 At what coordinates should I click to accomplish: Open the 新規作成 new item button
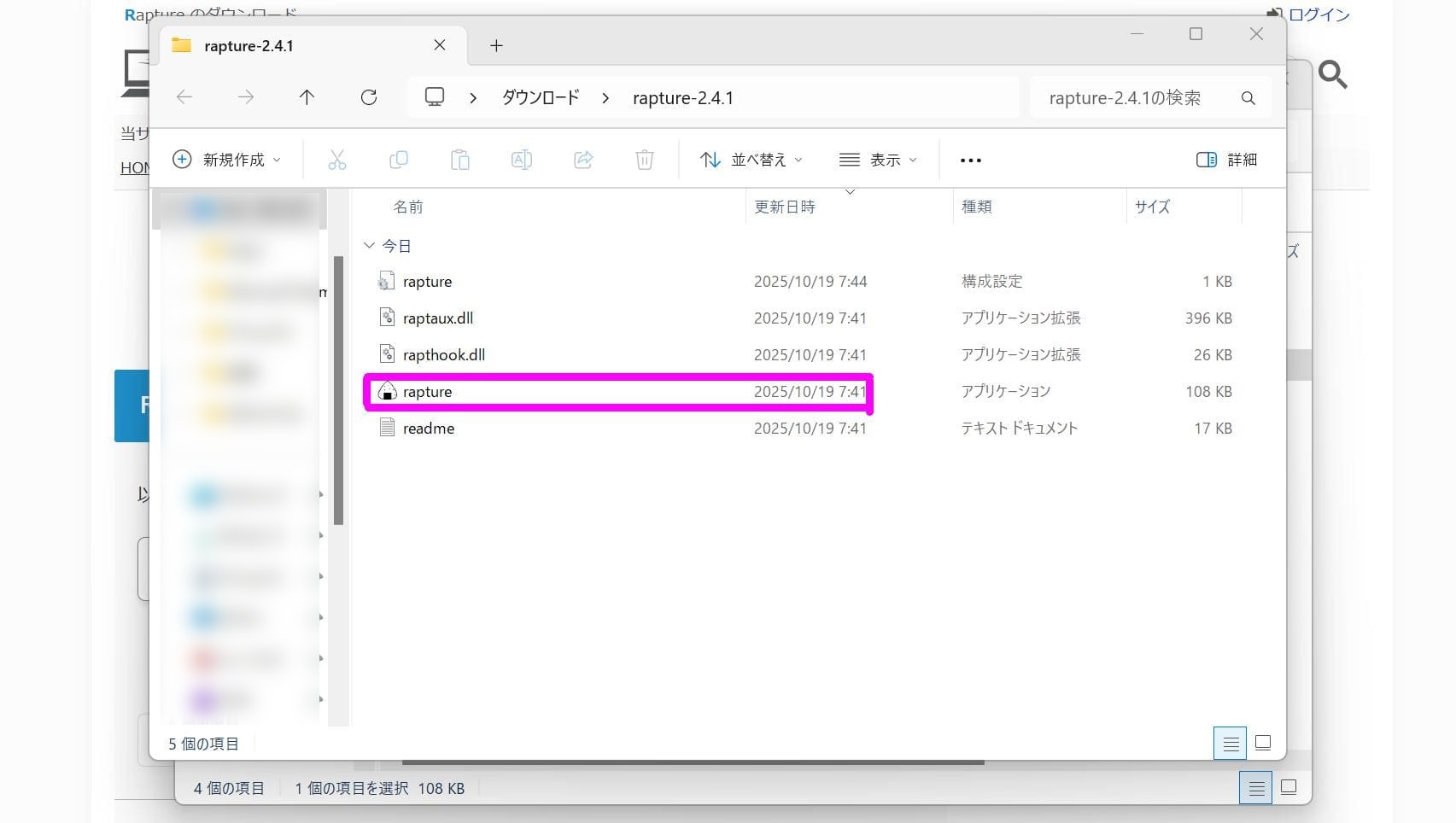(226, 160)
